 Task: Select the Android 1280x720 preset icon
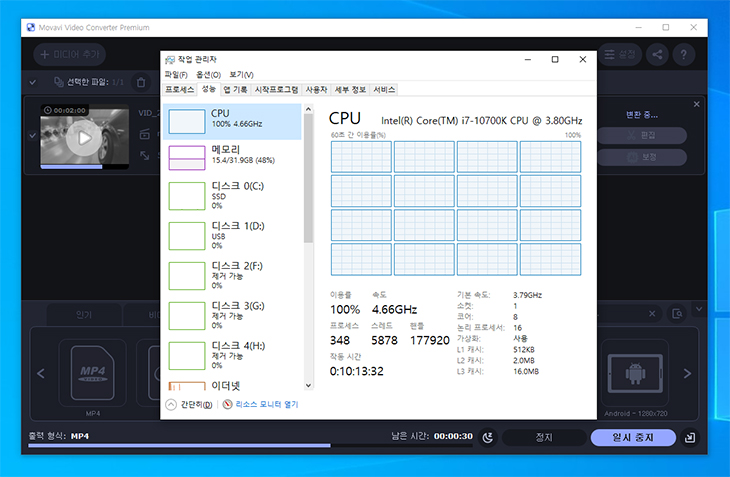(x=635, y=373)
